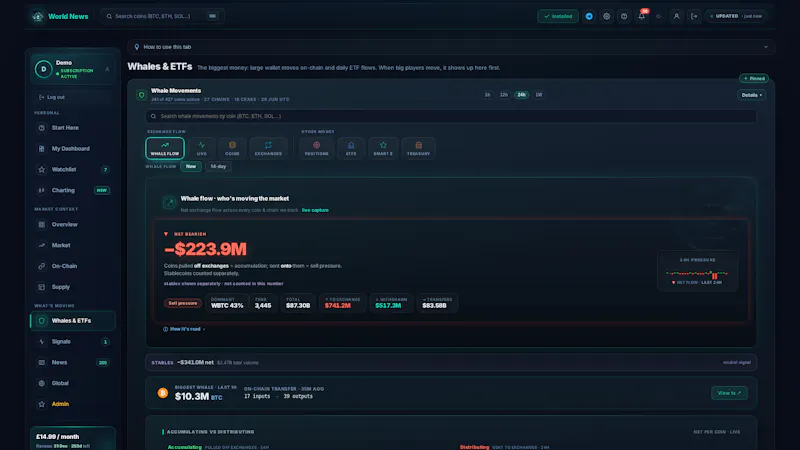Image resolution: width=800 pixels, height=450 pixels.
Task: Click the £14.99 / month subscription card
Action: tap(73, 438)
